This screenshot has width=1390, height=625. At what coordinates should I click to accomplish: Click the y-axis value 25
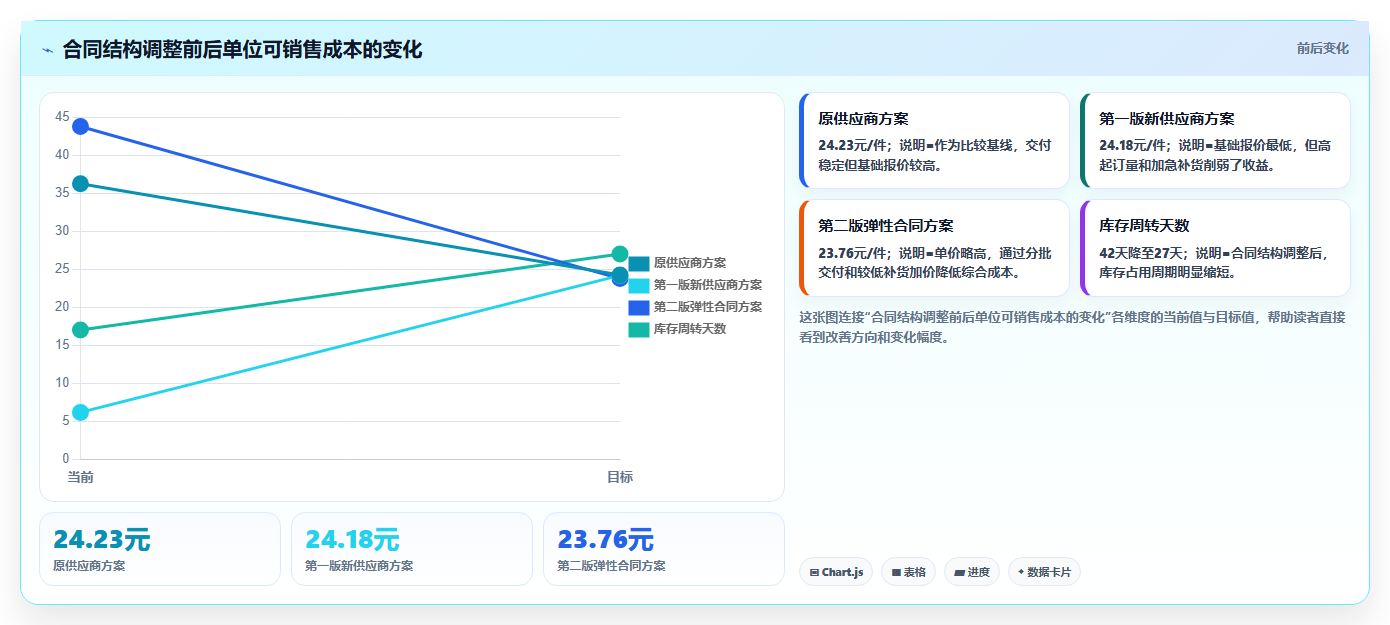[62, 269]
